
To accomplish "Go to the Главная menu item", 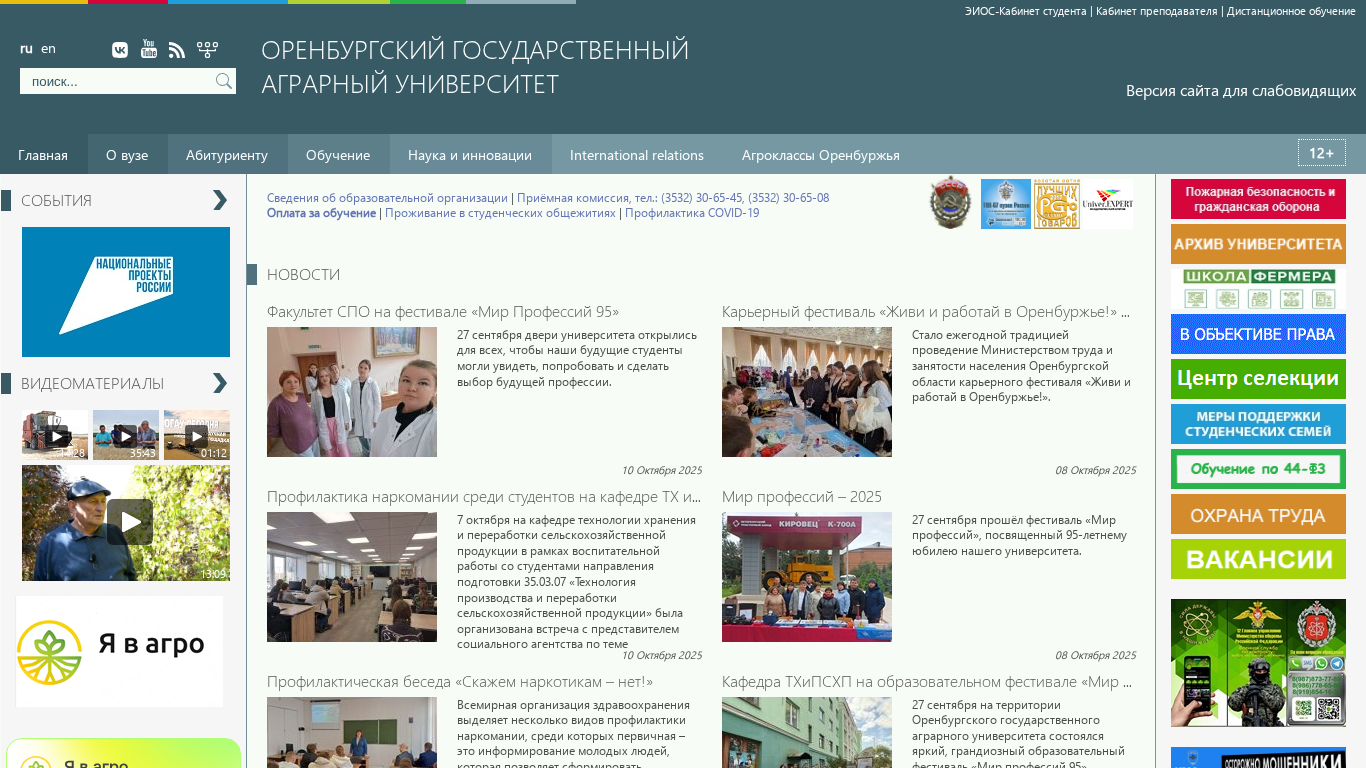I will (x=43, y=155).
